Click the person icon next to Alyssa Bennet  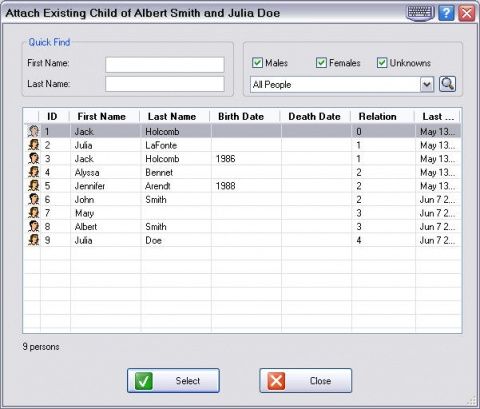(34, 172)
